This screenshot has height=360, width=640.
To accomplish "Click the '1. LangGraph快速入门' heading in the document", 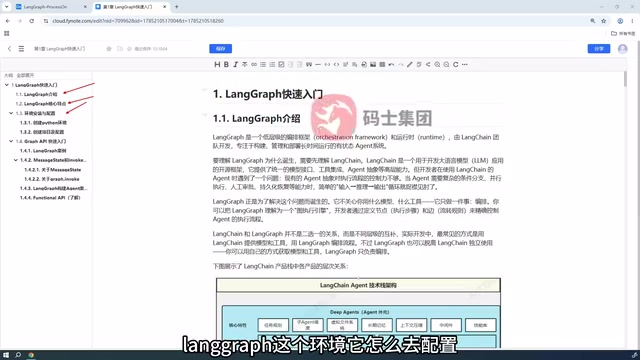I will pos(268,94).
